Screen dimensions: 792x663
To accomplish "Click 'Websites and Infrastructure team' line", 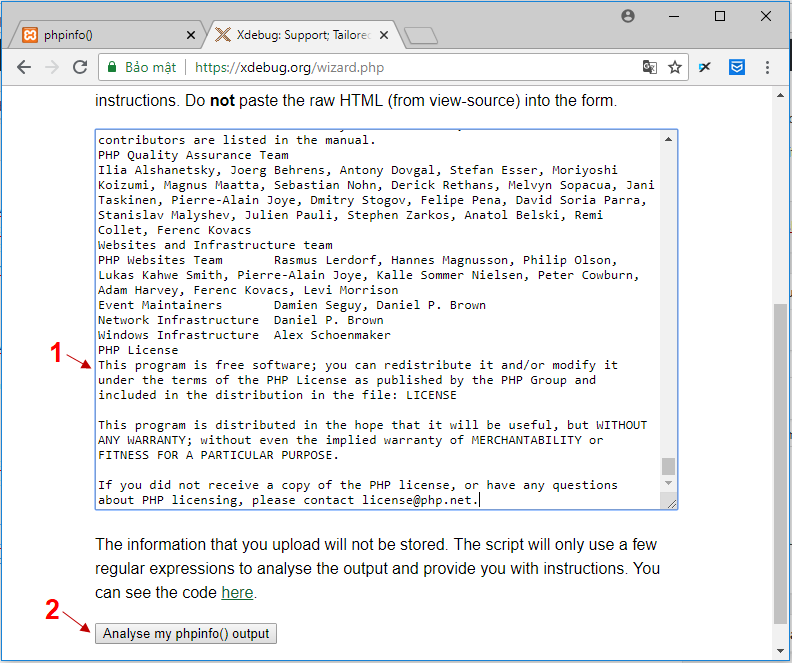I will pyautogui.click(x=215, y=245).
